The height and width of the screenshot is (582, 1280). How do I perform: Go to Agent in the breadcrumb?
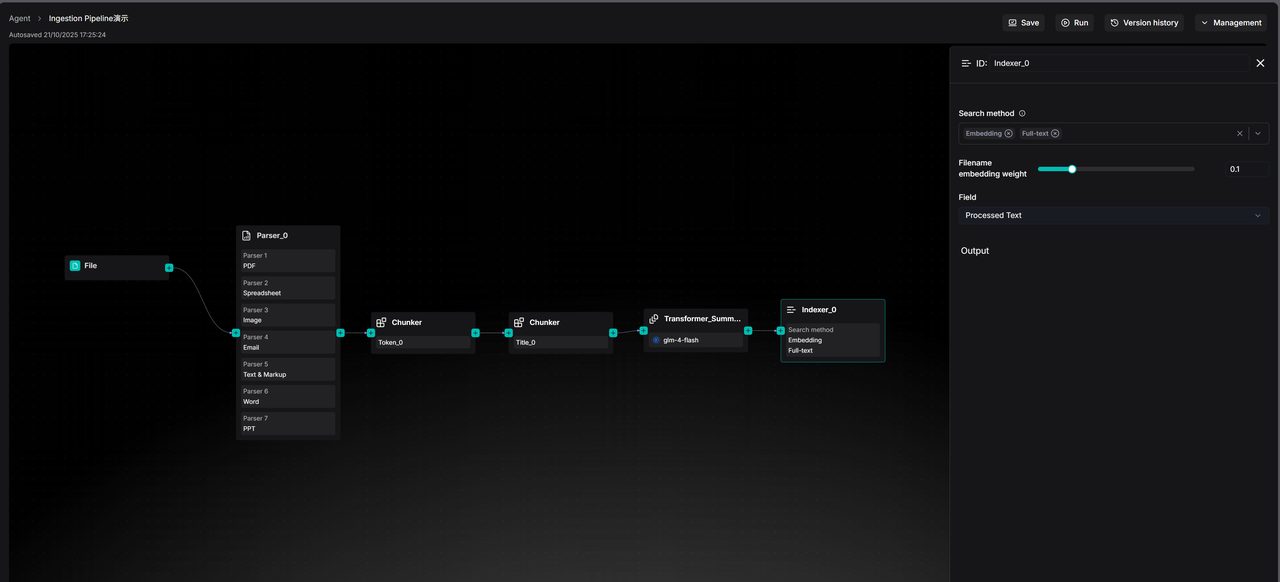tap(20, 19)
